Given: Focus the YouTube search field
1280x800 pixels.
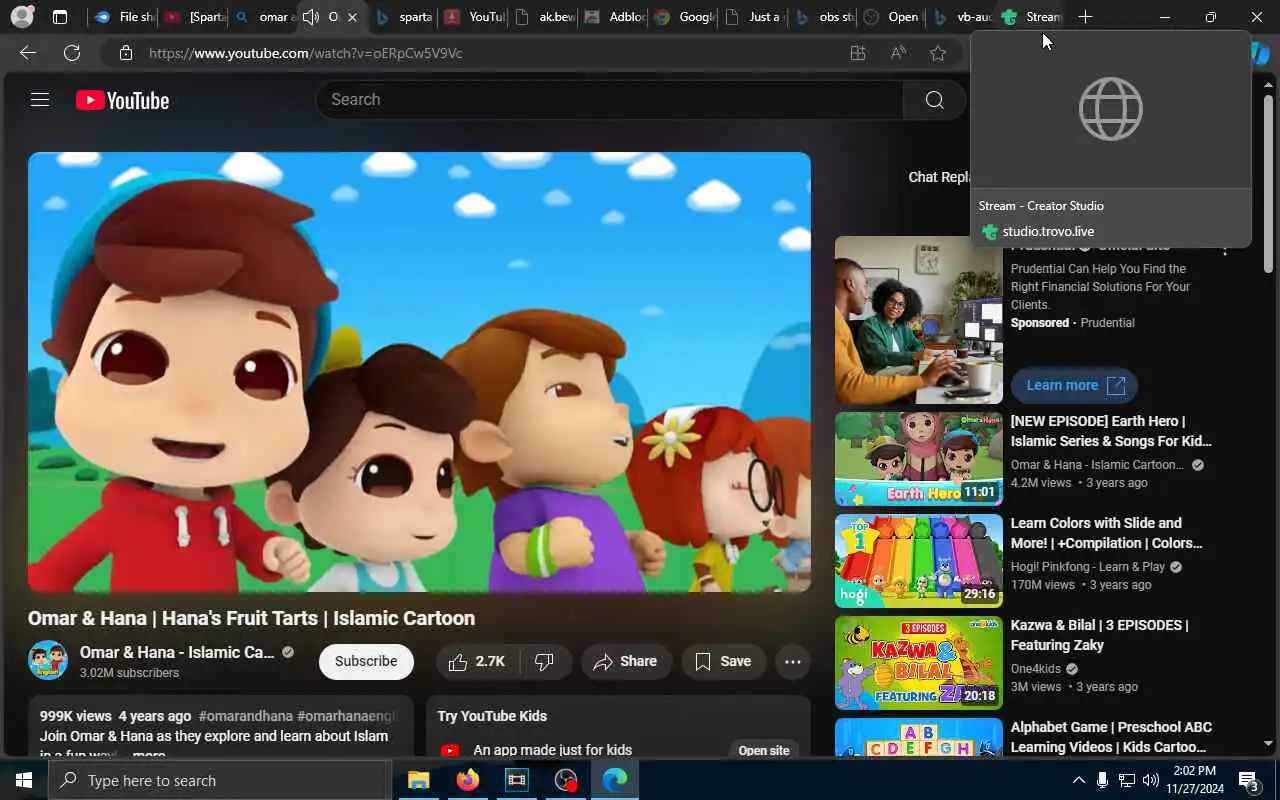Looking at the screenshot, I should pyautogui.click(x=609, y=100).
